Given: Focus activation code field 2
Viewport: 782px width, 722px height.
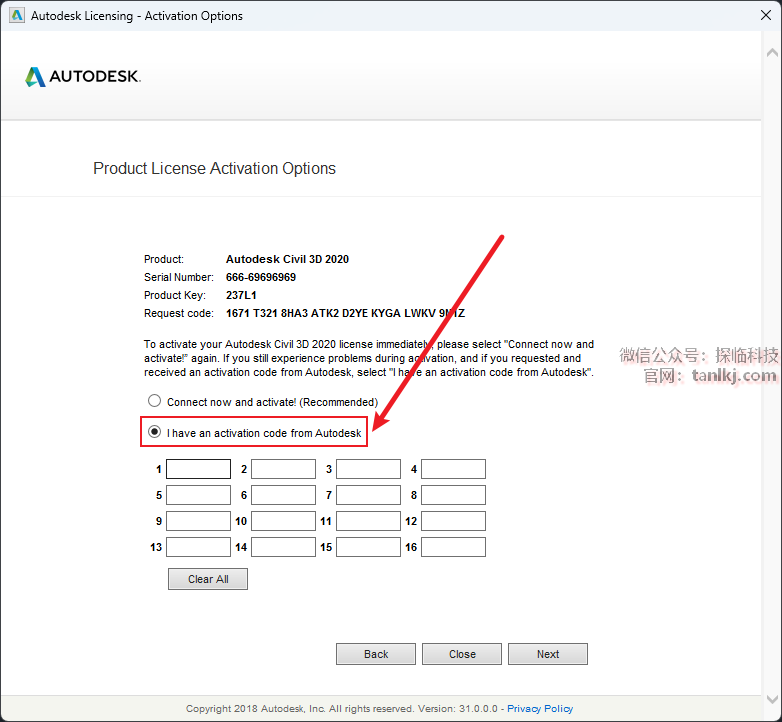Looking at the screenshot, I should point(283,469).
